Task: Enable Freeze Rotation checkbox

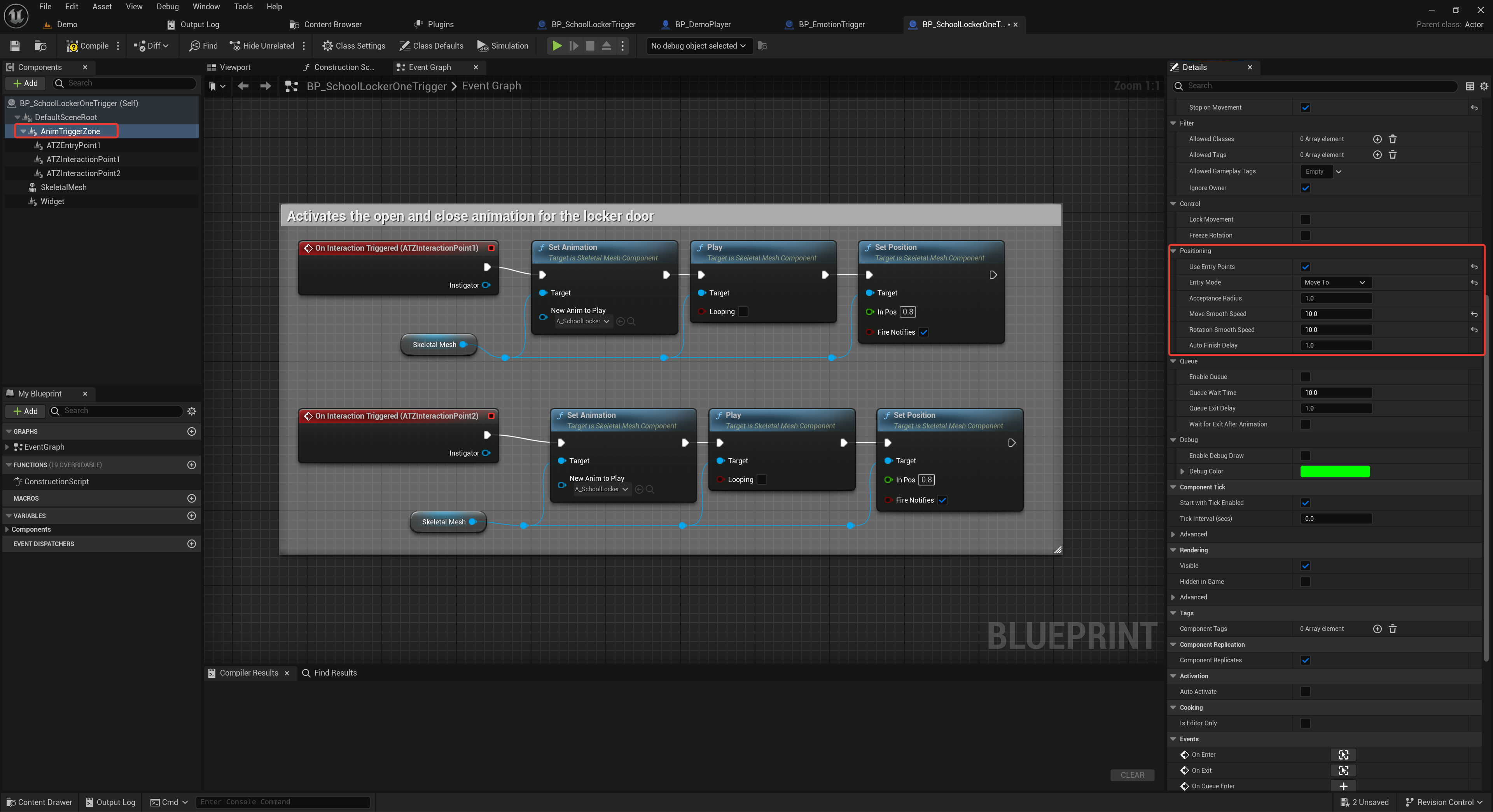Action: pyautogui.click(x=1305, y=235)
